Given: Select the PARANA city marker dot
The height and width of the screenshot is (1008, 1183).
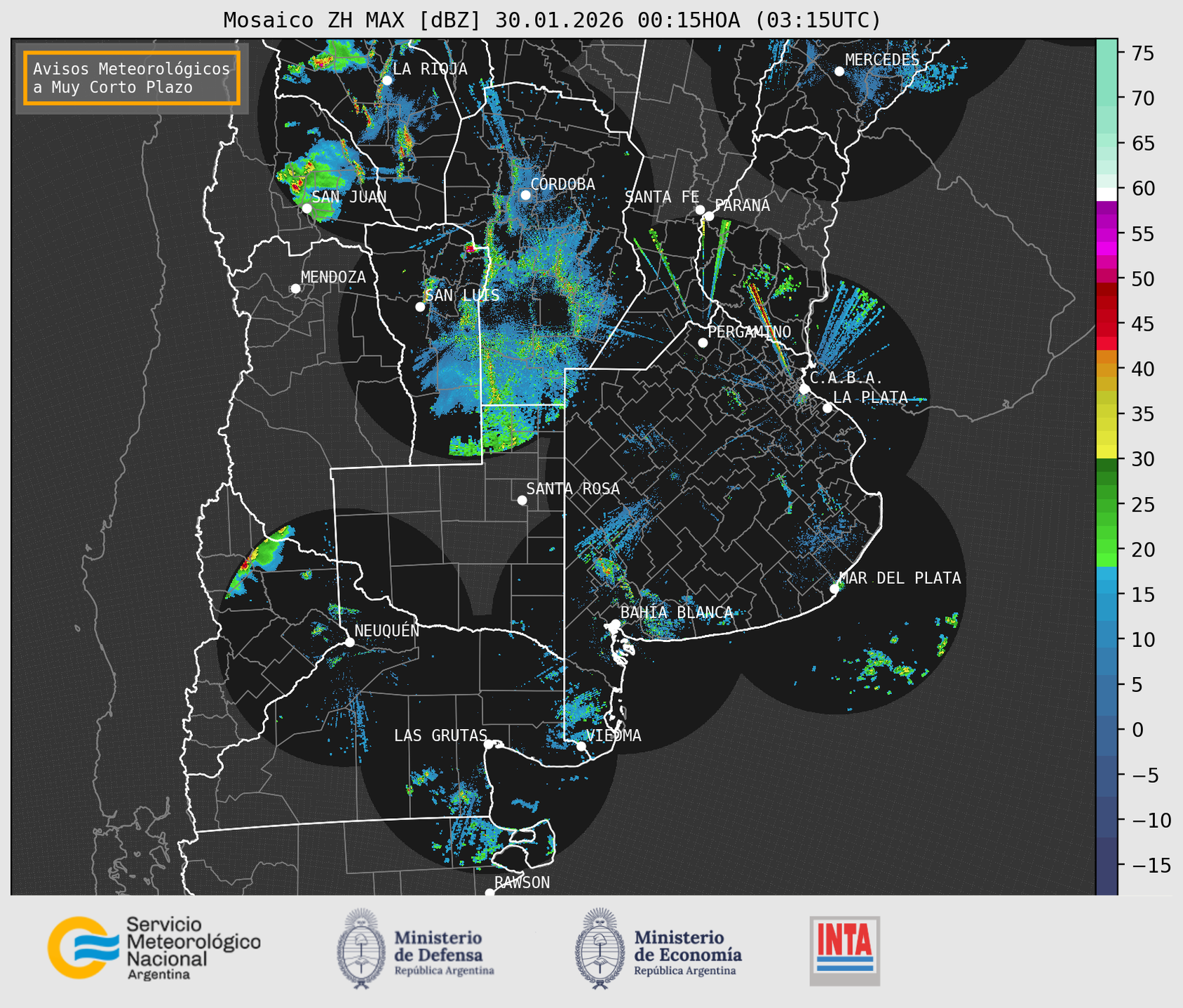Looking at the screenshot, I should click(709, 216).
